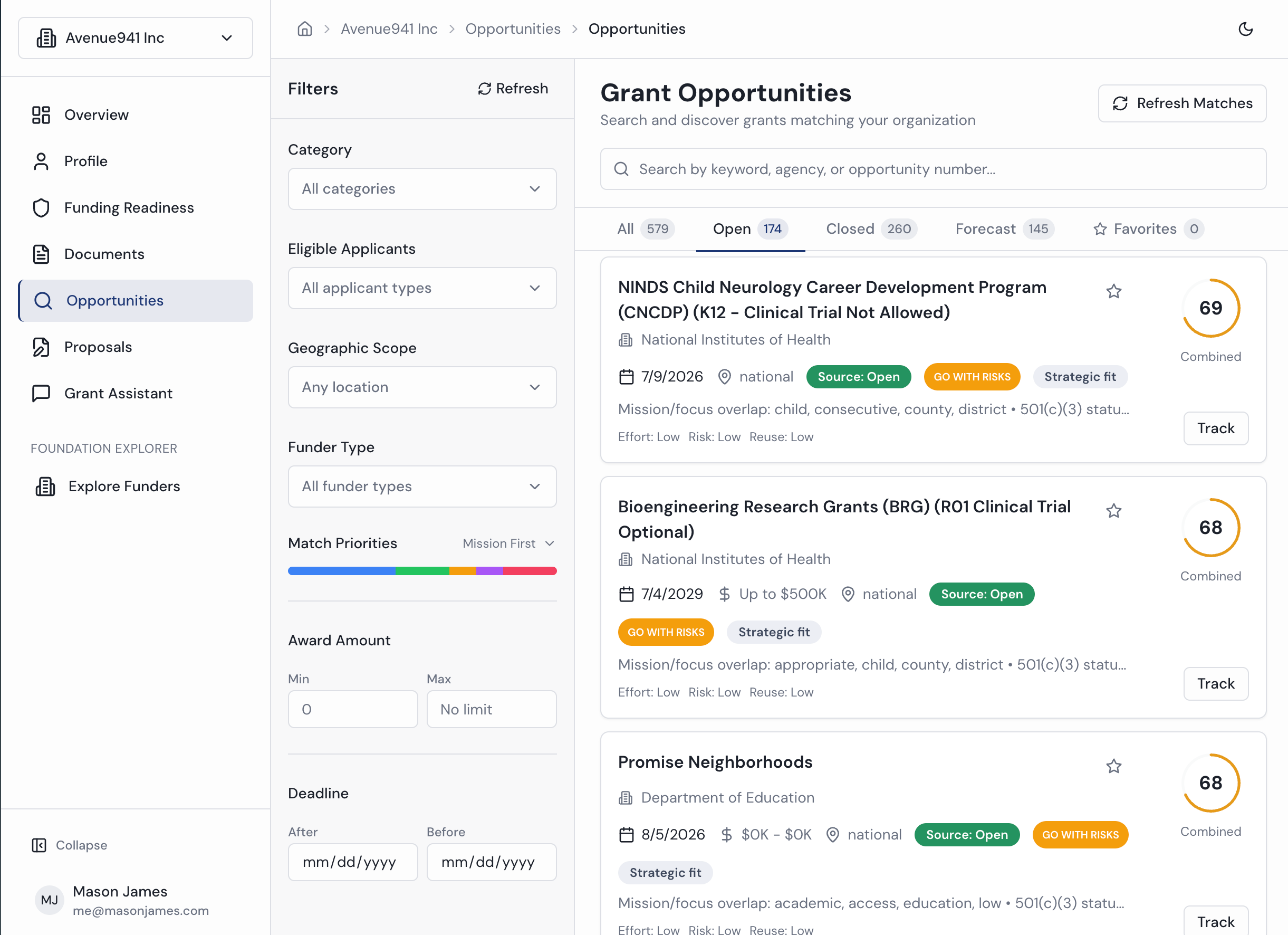Click the purple segment of Match Priorities bar

coord(489,571)
